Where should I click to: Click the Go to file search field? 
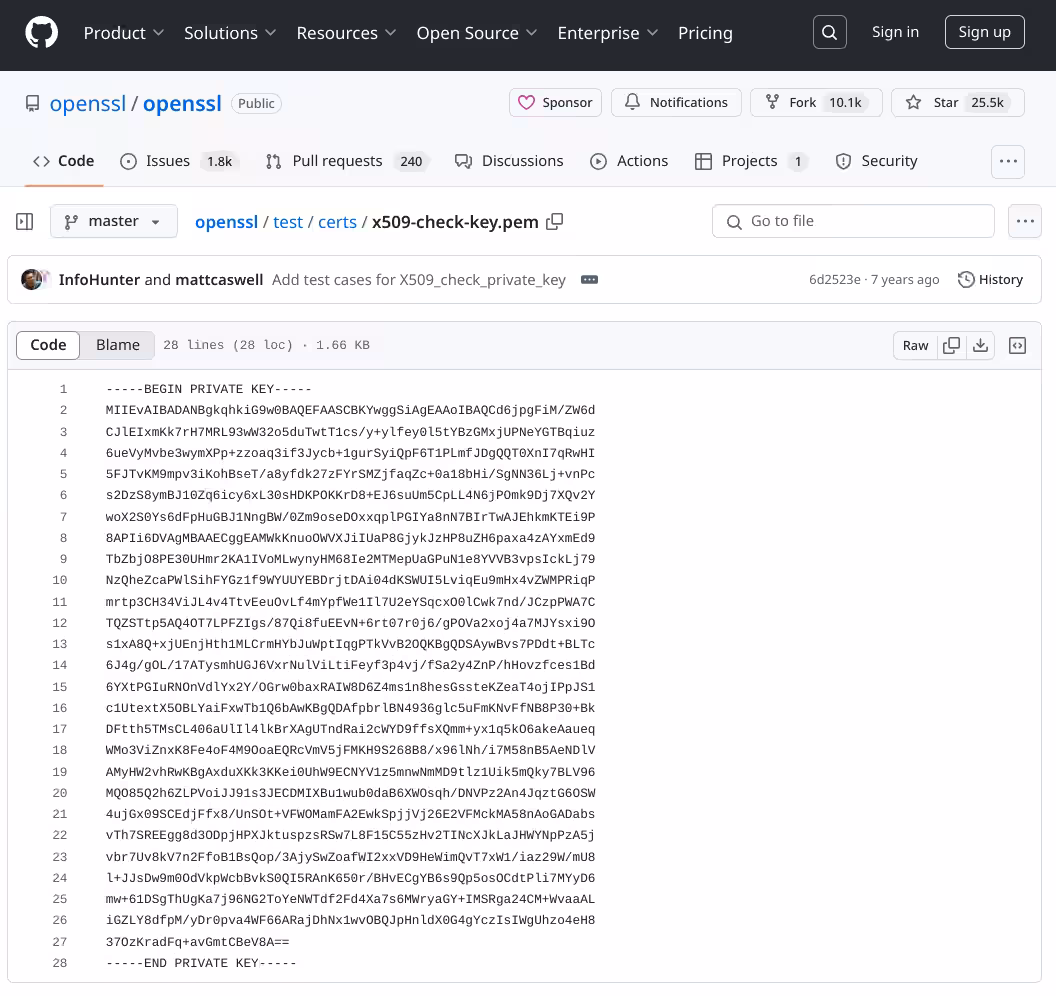click(853, 221)
